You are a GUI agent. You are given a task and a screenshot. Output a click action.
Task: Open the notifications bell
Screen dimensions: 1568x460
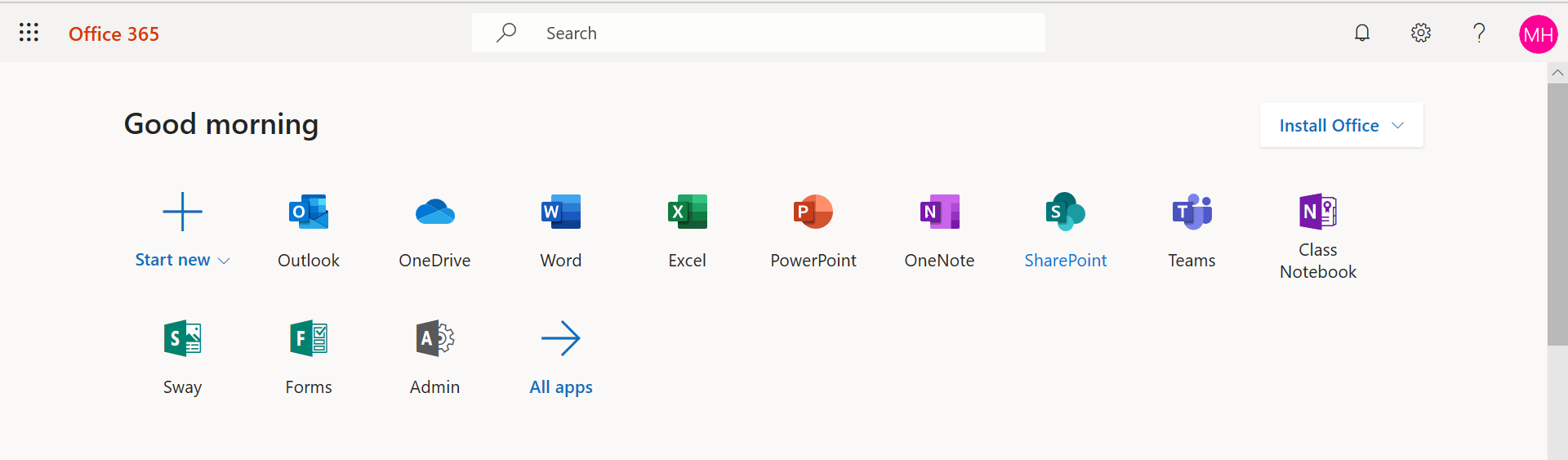tap(1362, 33)
